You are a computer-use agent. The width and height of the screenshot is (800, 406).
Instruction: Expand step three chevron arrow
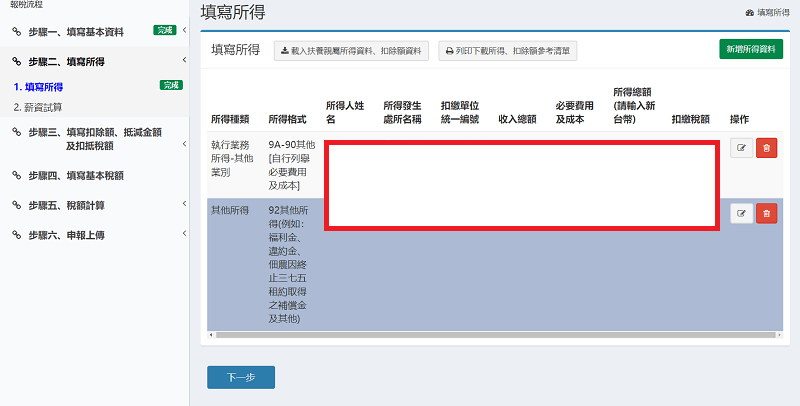point(184,144)
